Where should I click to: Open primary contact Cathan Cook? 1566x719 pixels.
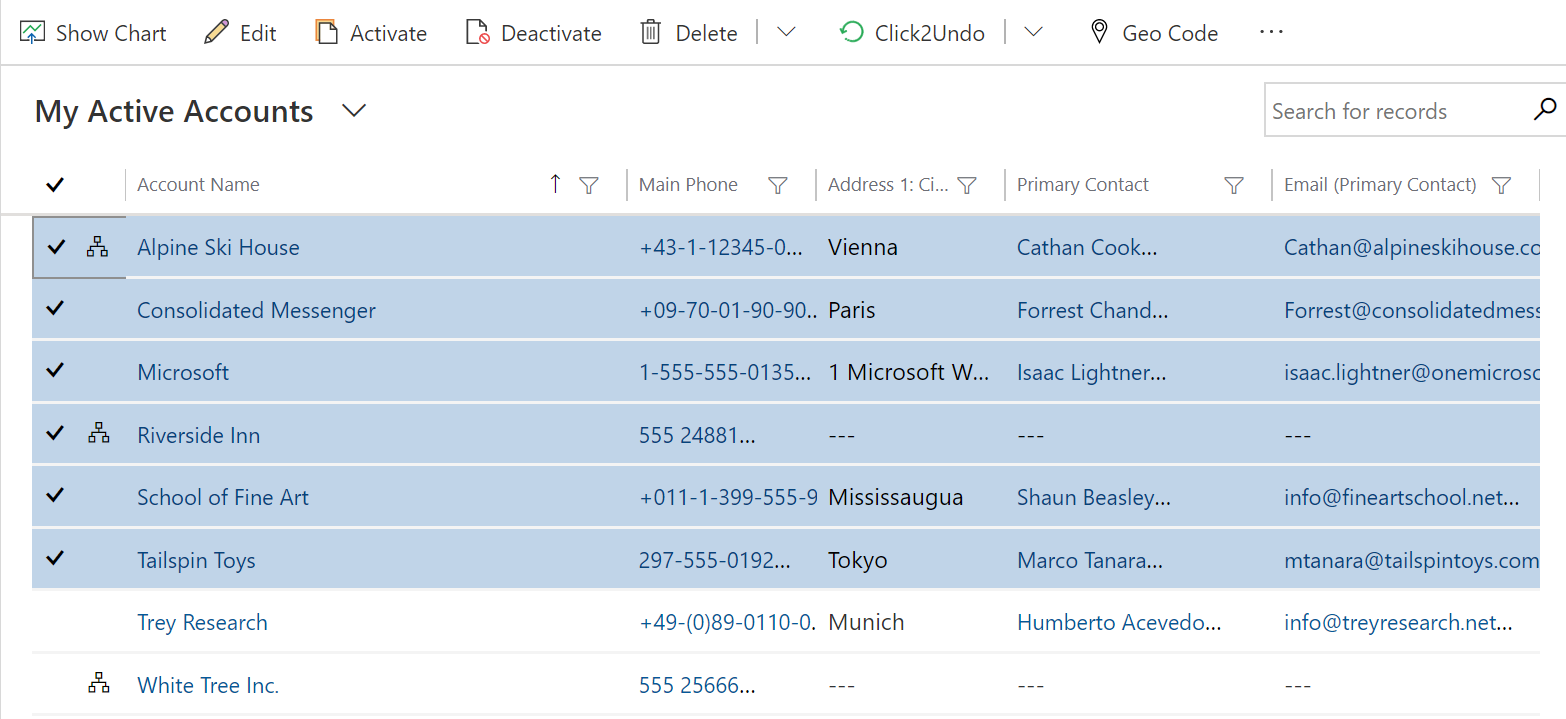pyautogui.click(x=1087, y=247)
